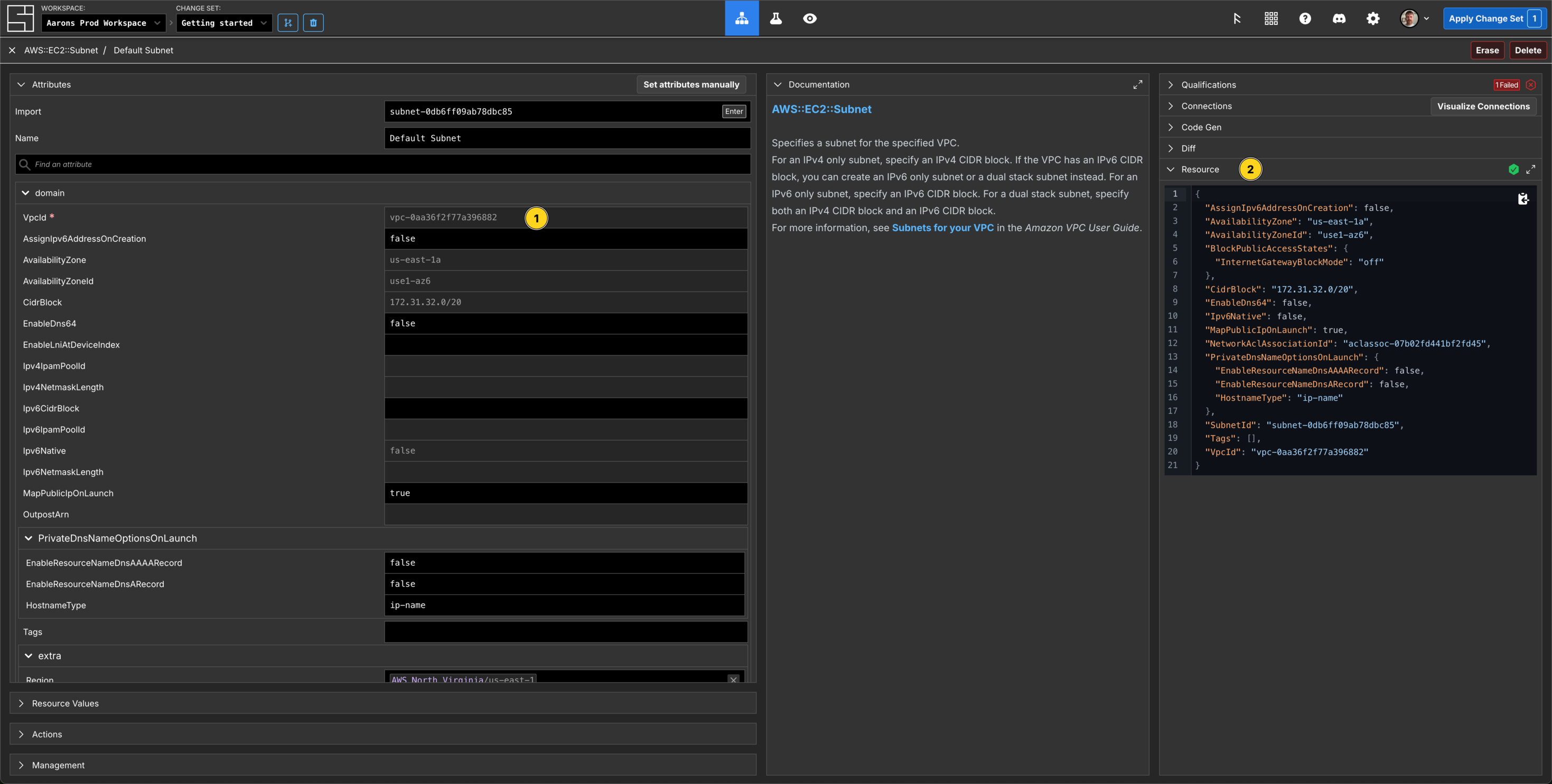Open the Subnets for your VPC link
Image resolution: width=1552 pixels, height=784 pixels.
(x=942, y=228)
